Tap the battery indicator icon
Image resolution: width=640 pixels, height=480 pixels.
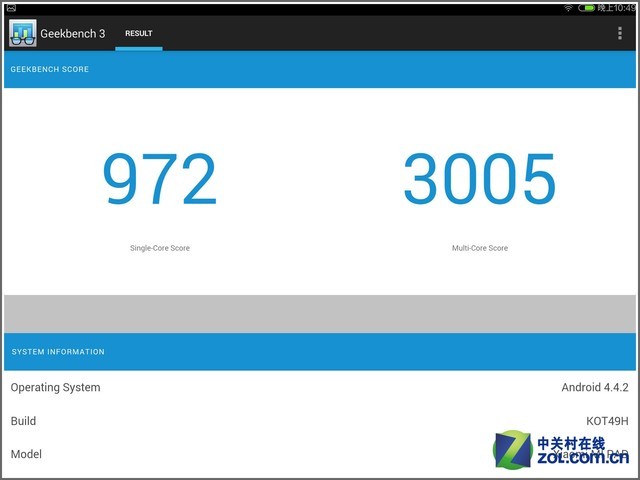(x=589, y=7)
